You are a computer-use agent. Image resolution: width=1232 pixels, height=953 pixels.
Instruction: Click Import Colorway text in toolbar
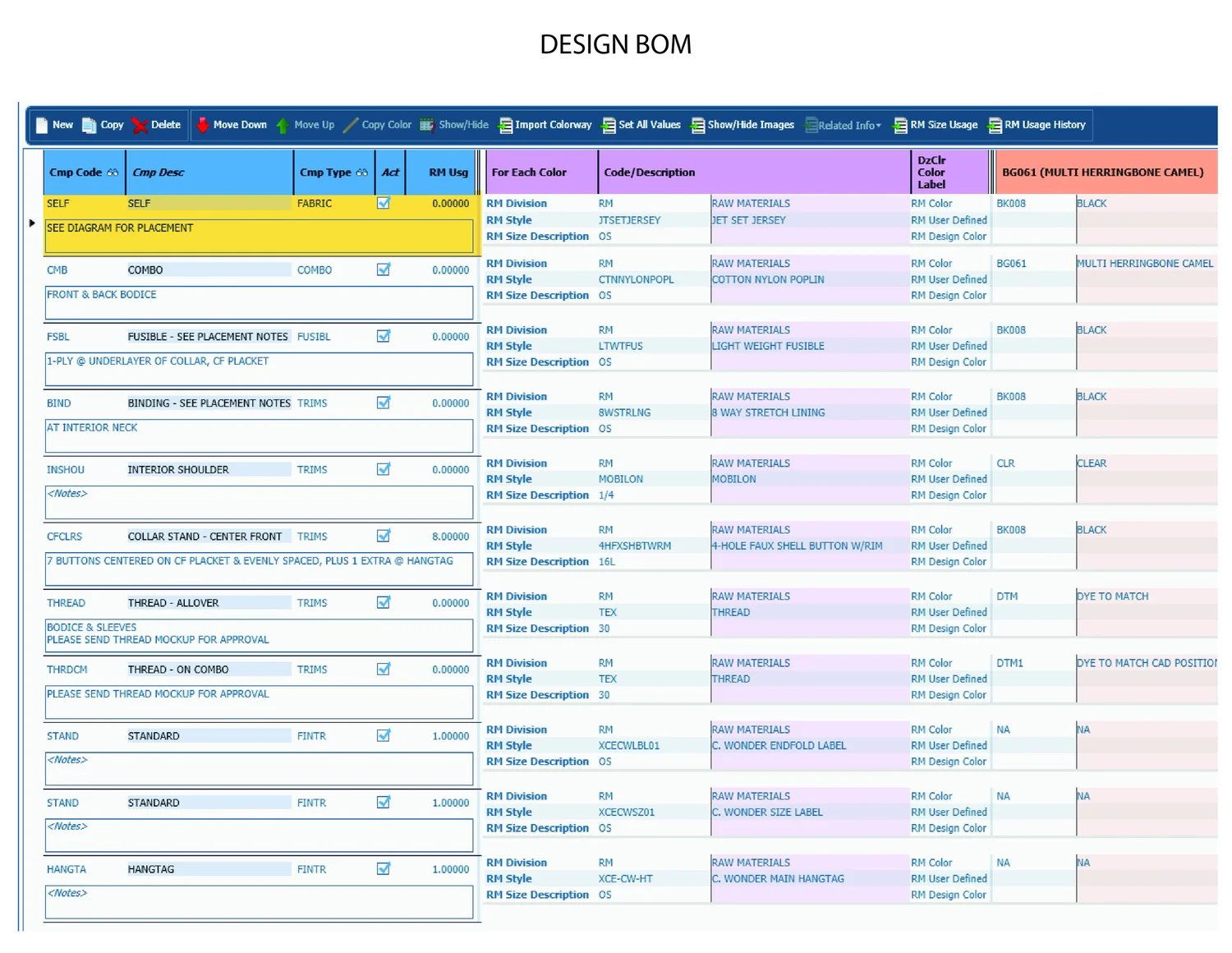click(x=554, y=125)
